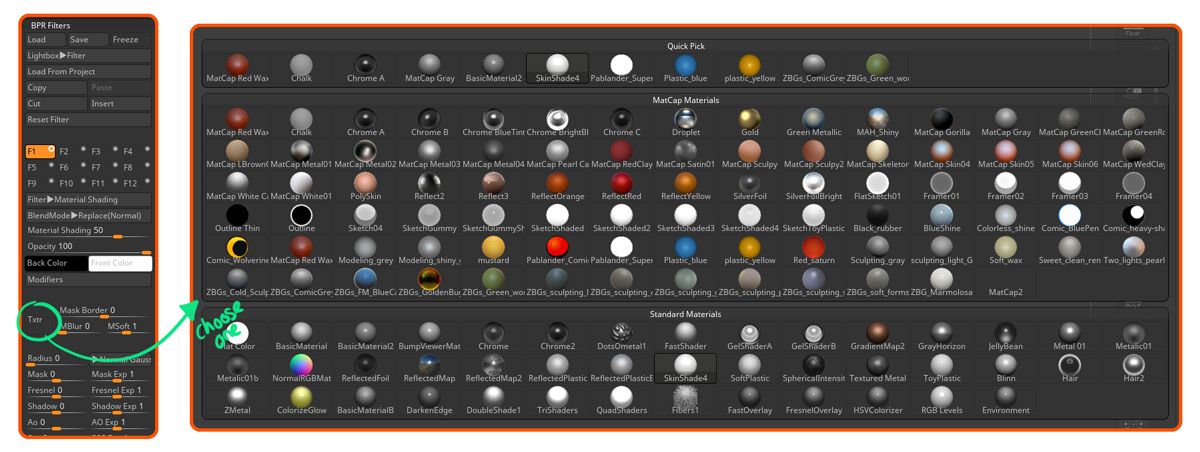Select filter slot F12

135,184
